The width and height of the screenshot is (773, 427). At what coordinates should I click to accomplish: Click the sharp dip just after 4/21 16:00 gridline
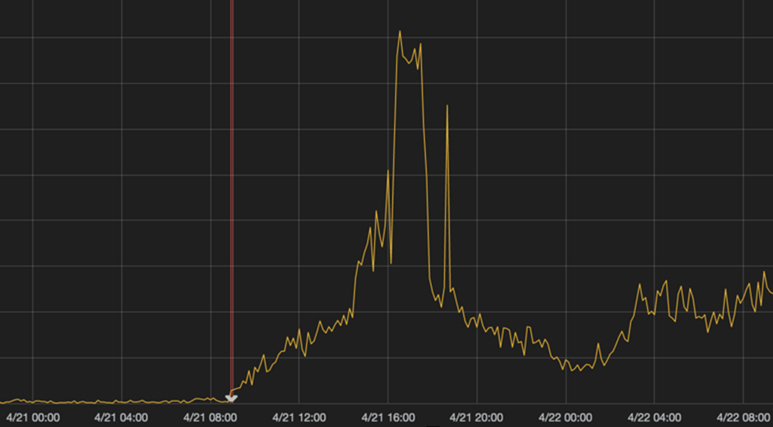click(x=391, y=263)
